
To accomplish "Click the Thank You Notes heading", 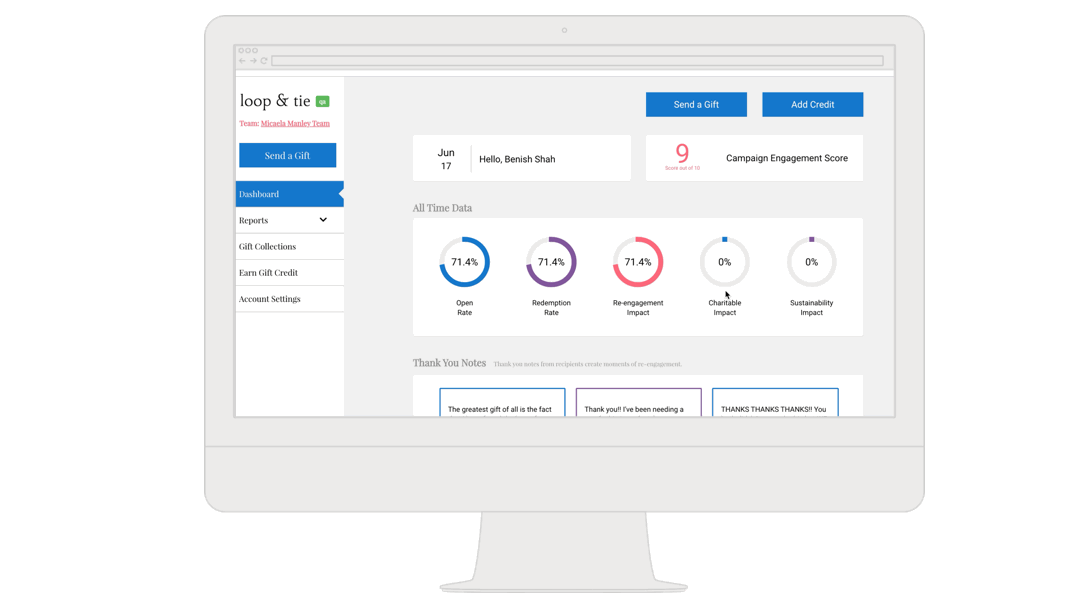I will pyautogui.click(x=449, y=363).
